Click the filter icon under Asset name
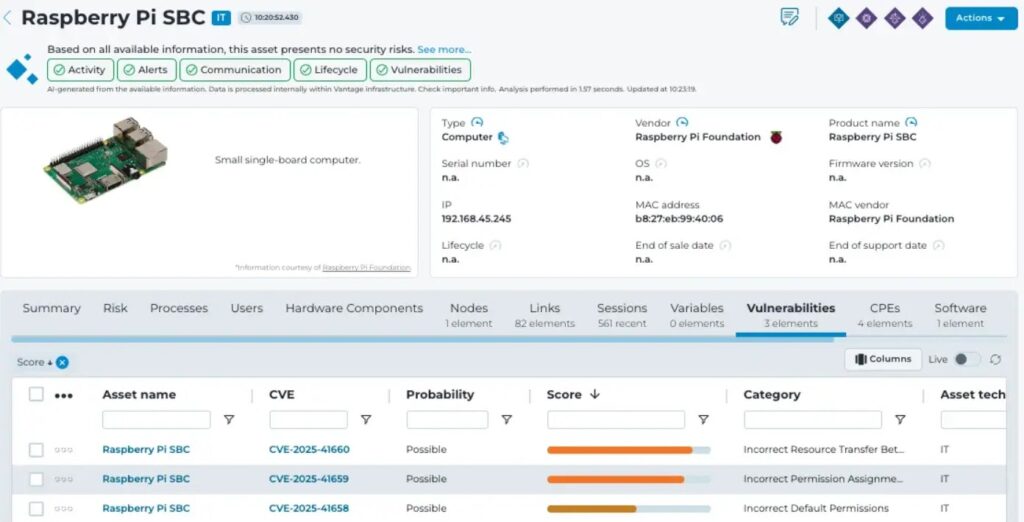This screenshot has height=522, width=1024. pyautogui.click(x=229, y=420)
